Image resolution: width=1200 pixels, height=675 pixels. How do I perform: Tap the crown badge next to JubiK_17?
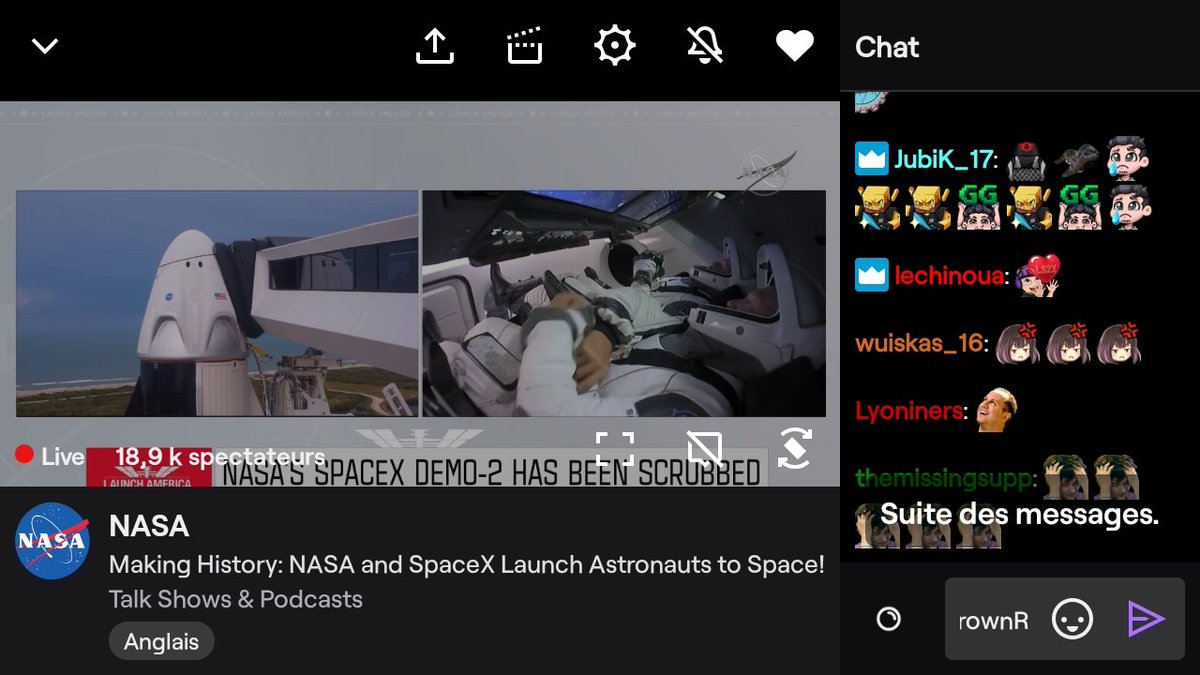(x=871, y=158)
